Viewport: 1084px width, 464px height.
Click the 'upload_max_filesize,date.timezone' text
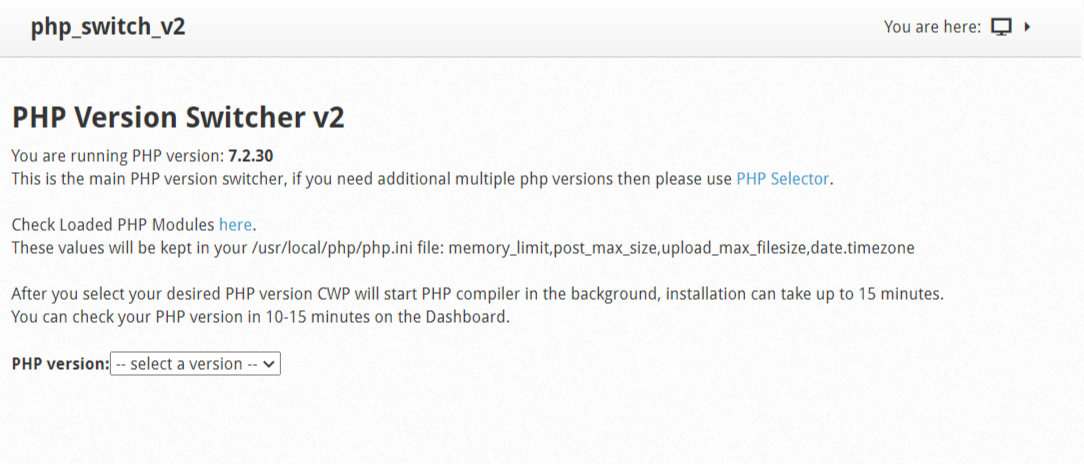click(787, 248)
